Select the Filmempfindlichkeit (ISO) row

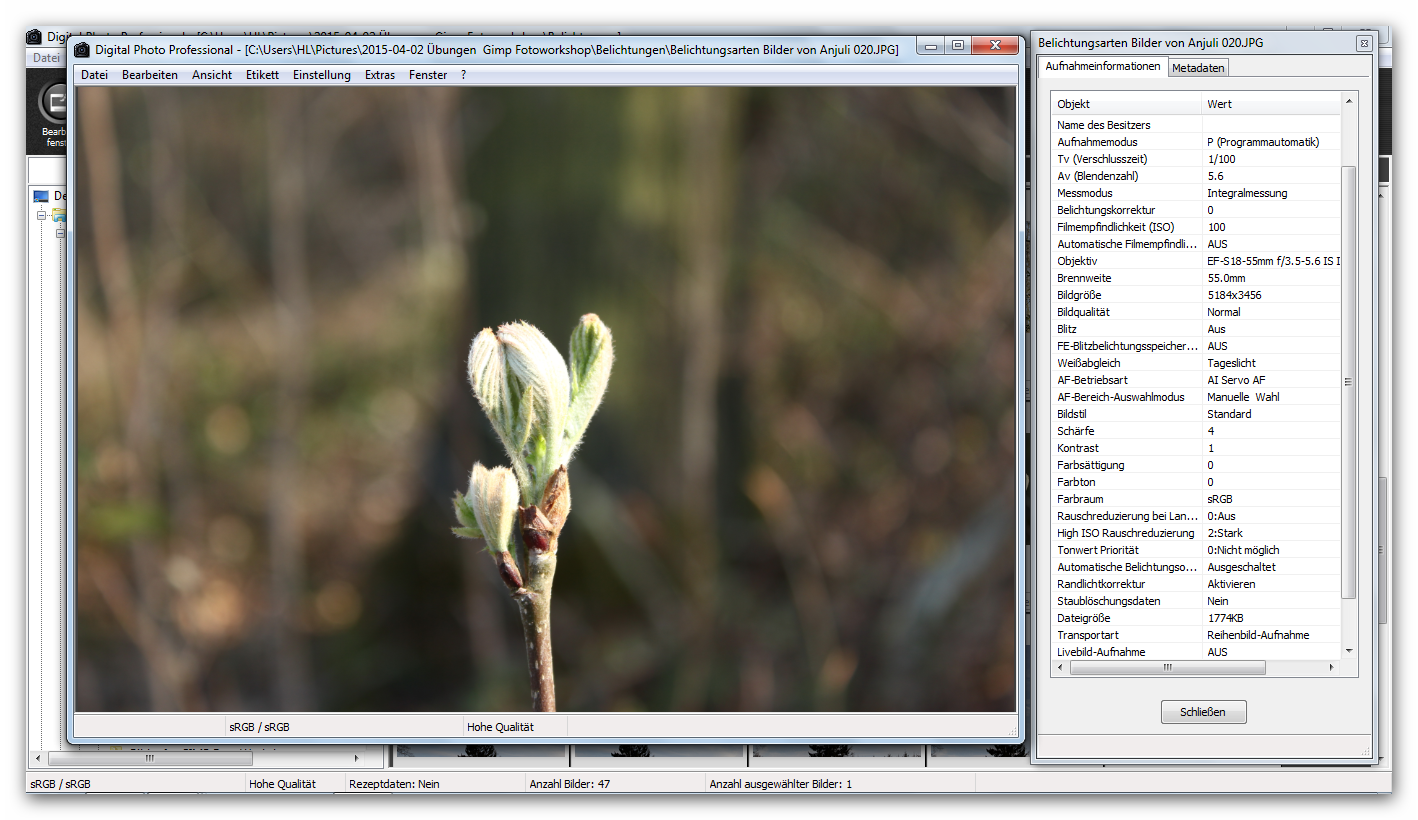[x=1196, y=227]
